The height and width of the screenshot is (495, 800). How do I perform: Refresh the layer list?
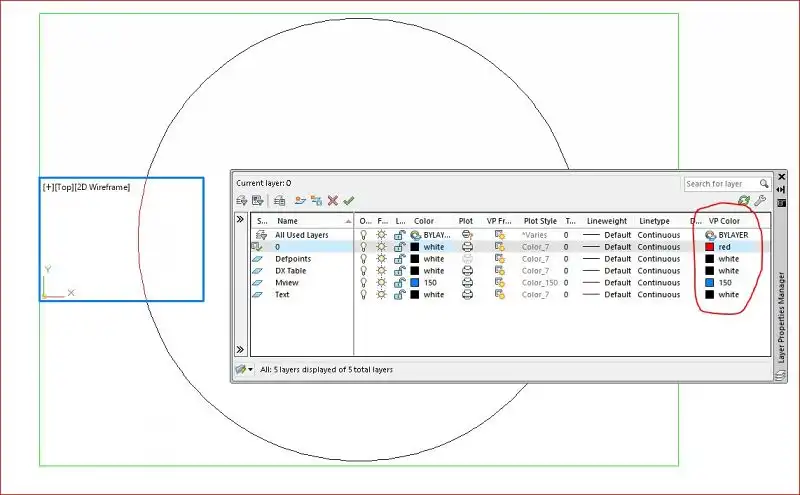tap(744, 201)
